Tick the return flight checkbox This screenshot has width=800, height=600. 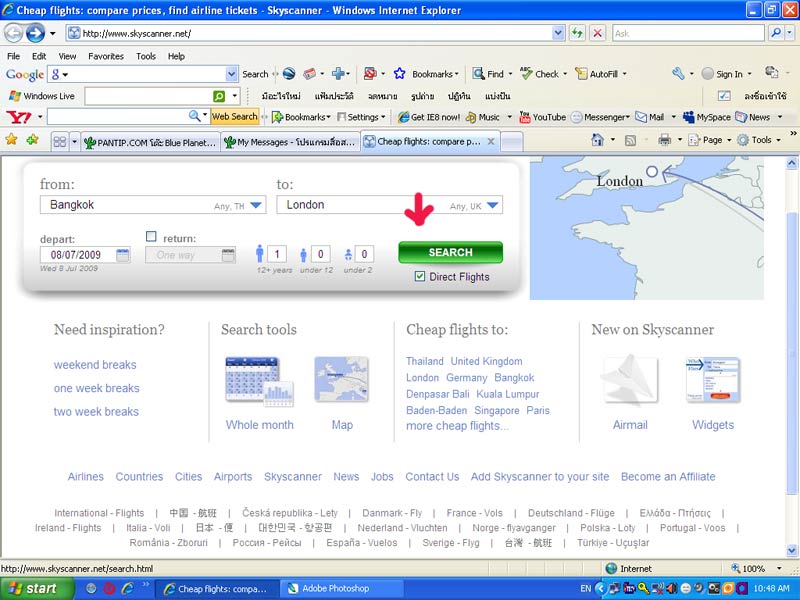(x=151, y=236)
